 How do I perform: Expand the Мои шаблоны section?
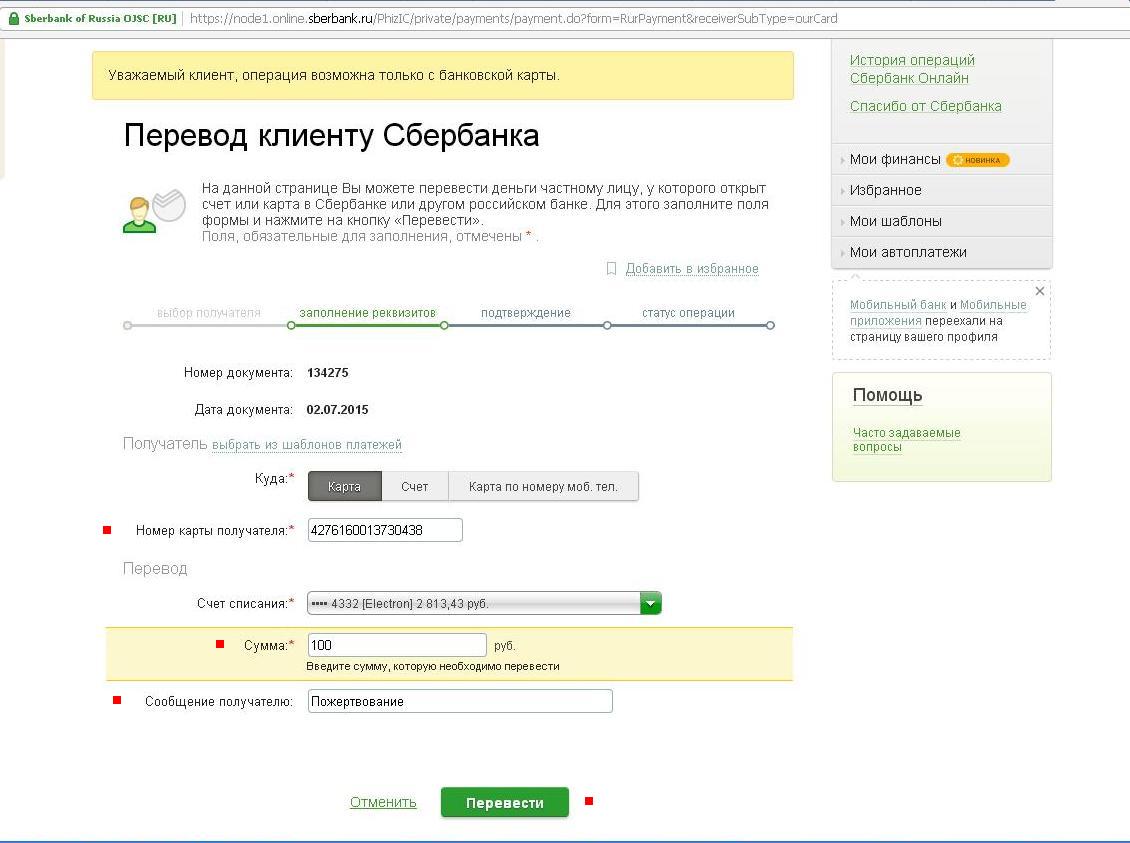895,221
